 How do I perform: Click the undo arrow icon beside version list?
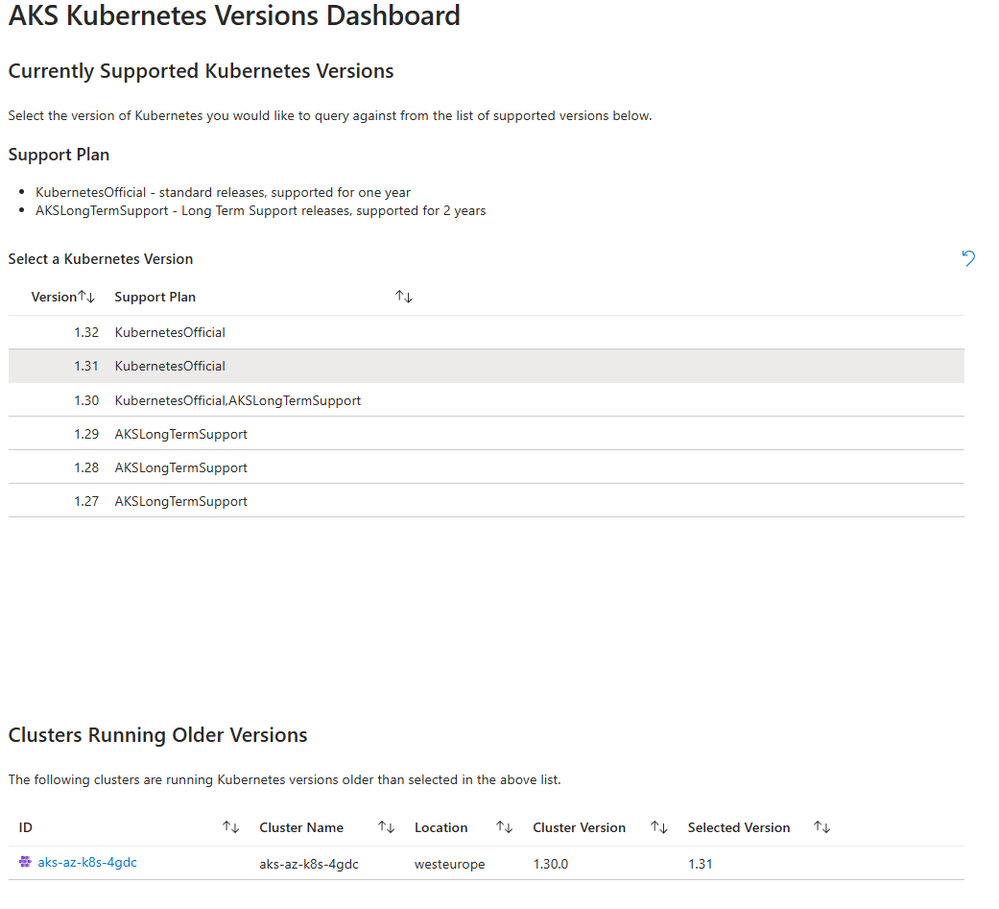[968, 258]
